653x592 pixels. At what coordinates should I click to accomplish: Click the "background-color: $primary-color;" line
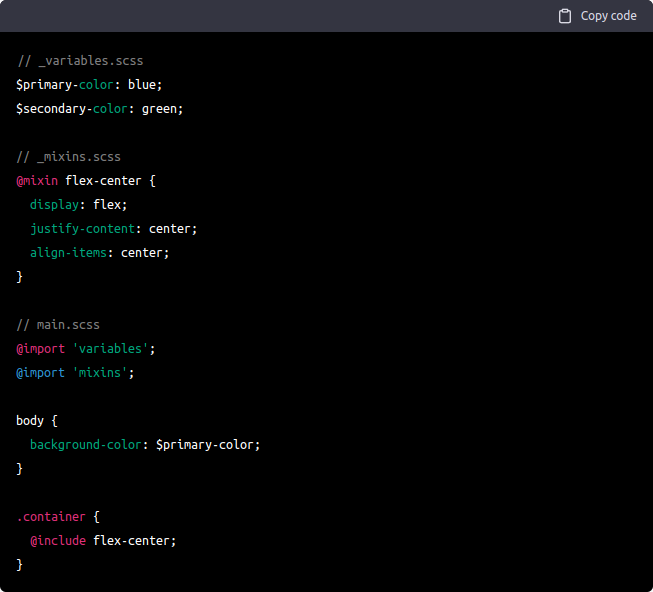point(145,445)
